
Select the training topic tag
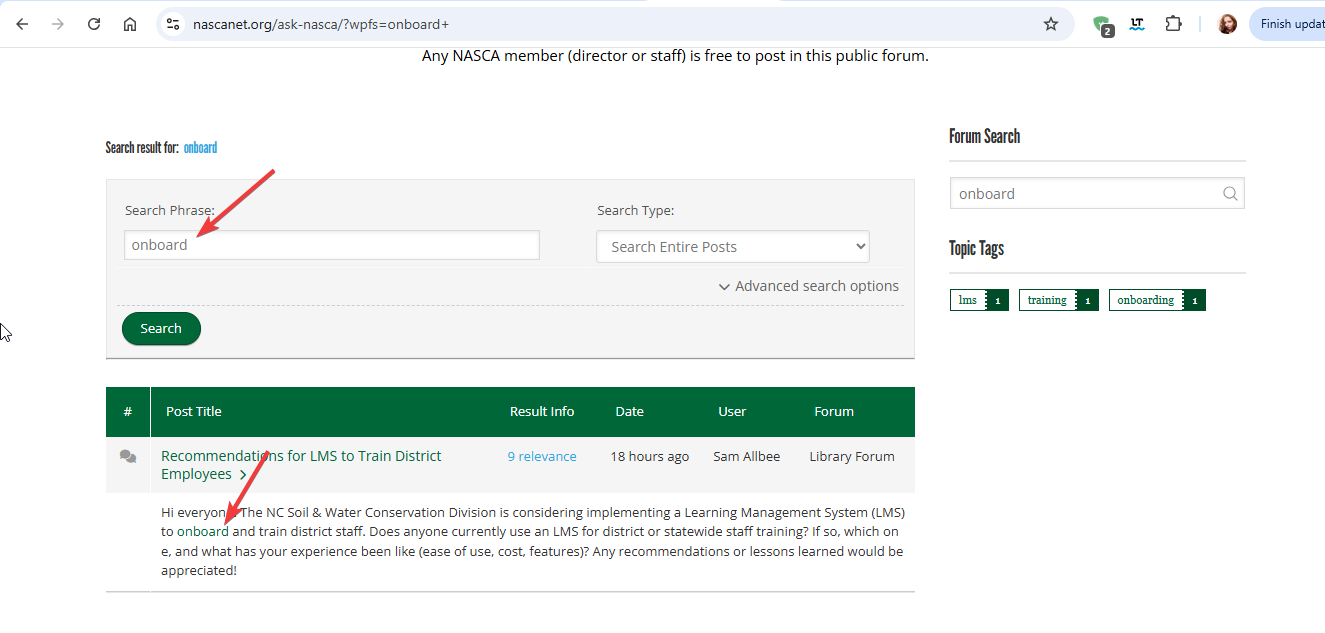(x=1047, y=300)
